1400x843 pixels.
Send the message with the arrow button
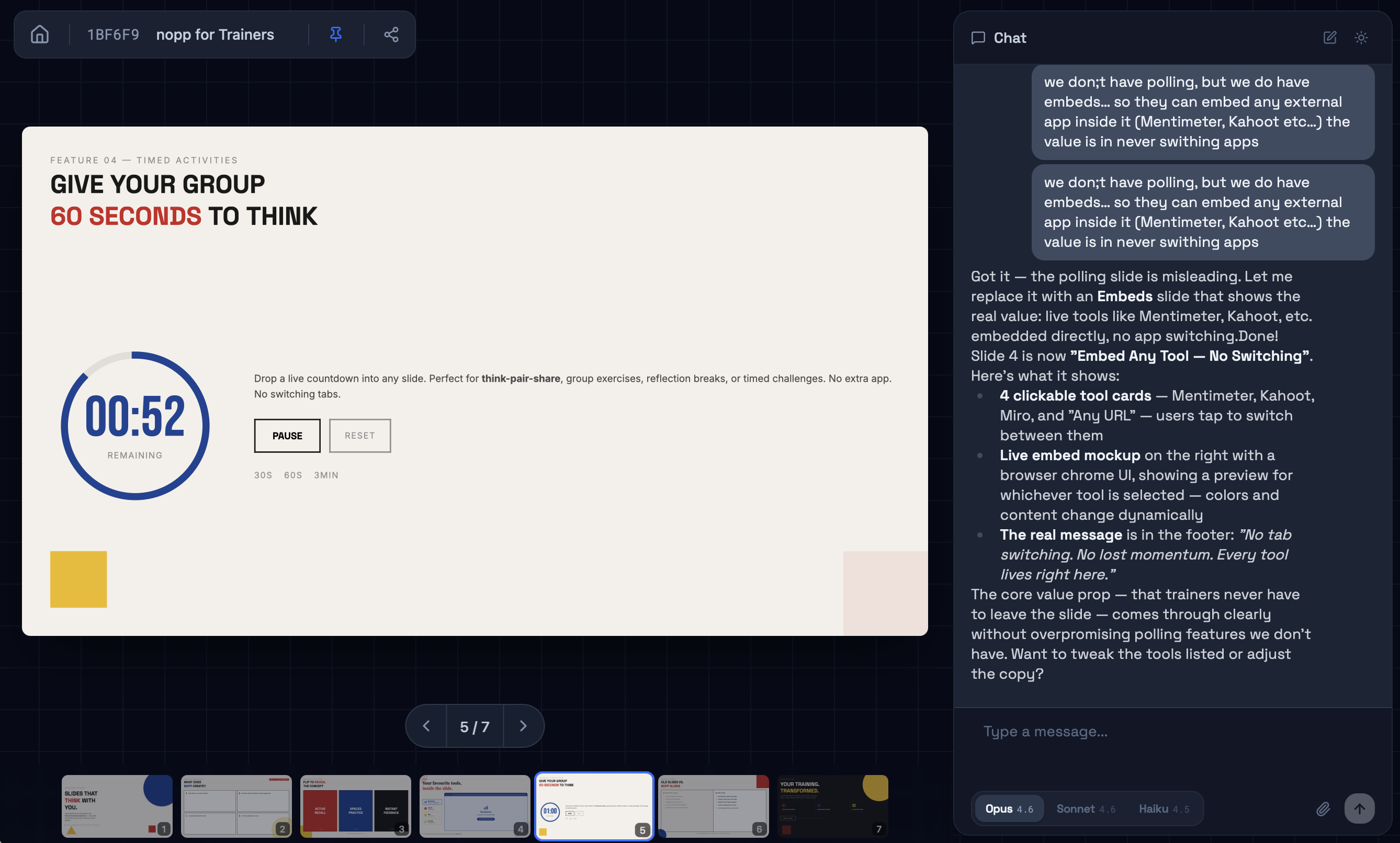pyautogui.click(x=1360, y=808)
